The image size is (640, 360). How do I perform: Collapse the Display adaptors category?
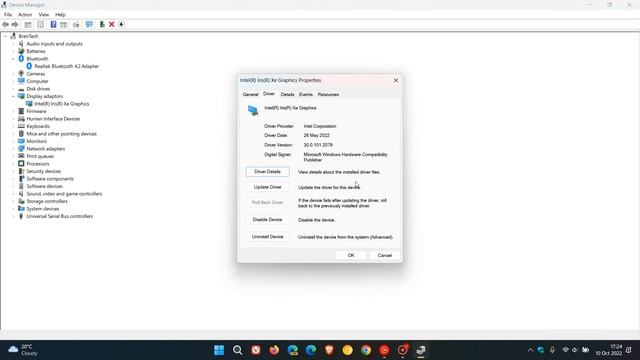pos(13,96)
